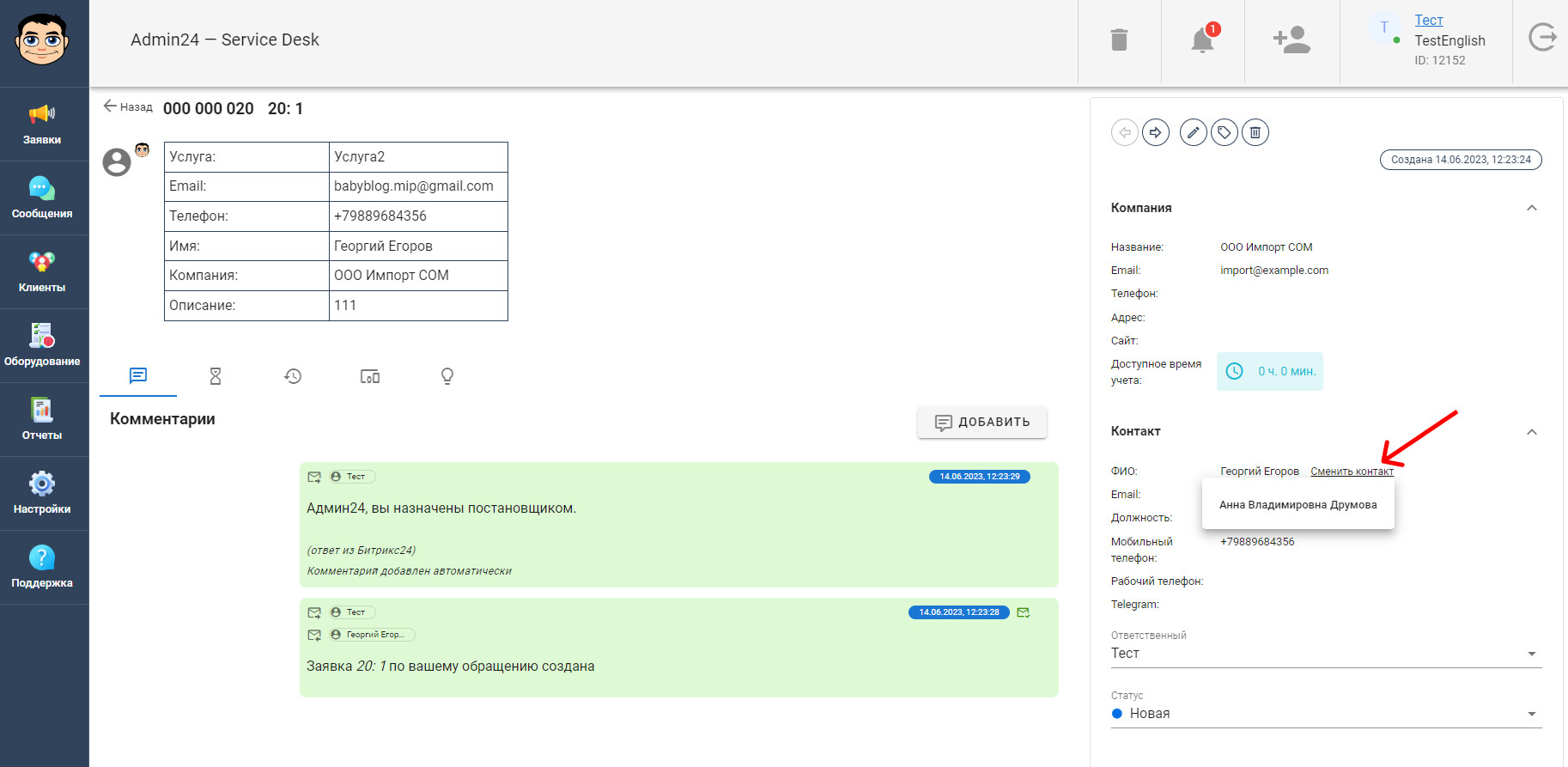Collapse the Компания section

1532,208
